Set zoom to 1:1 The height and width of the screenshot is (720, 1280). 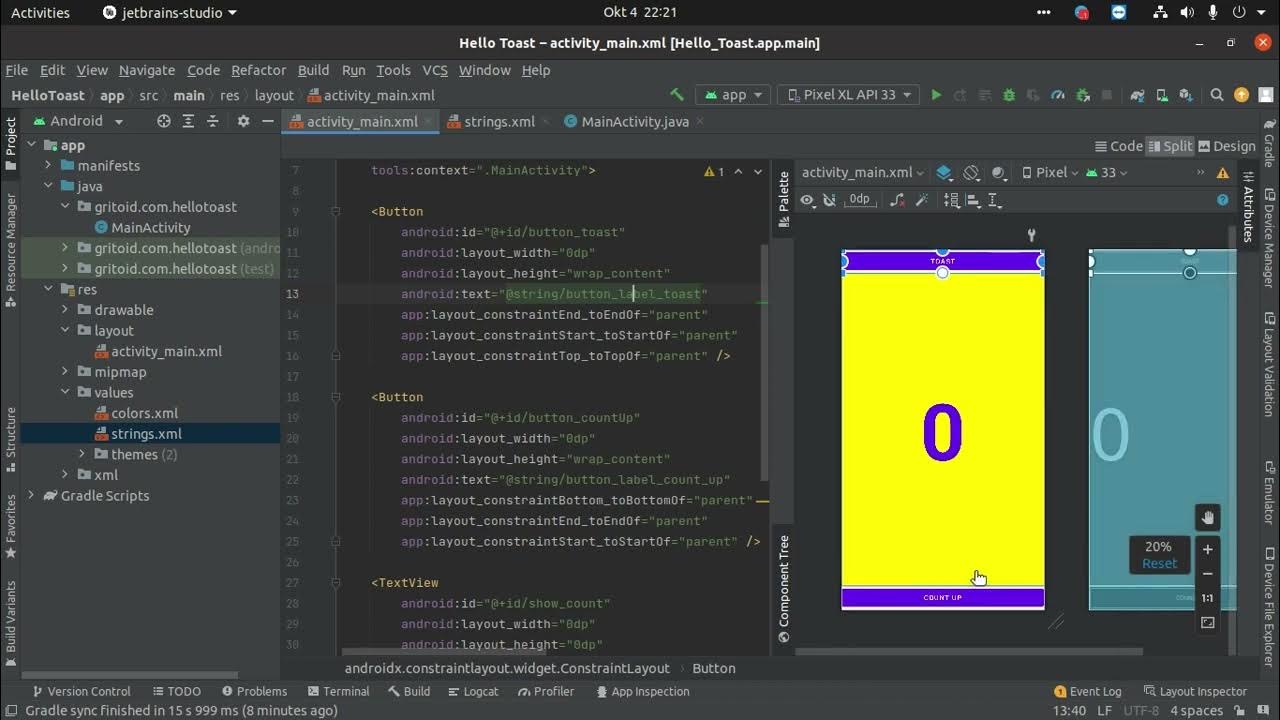click(1207, 598)
